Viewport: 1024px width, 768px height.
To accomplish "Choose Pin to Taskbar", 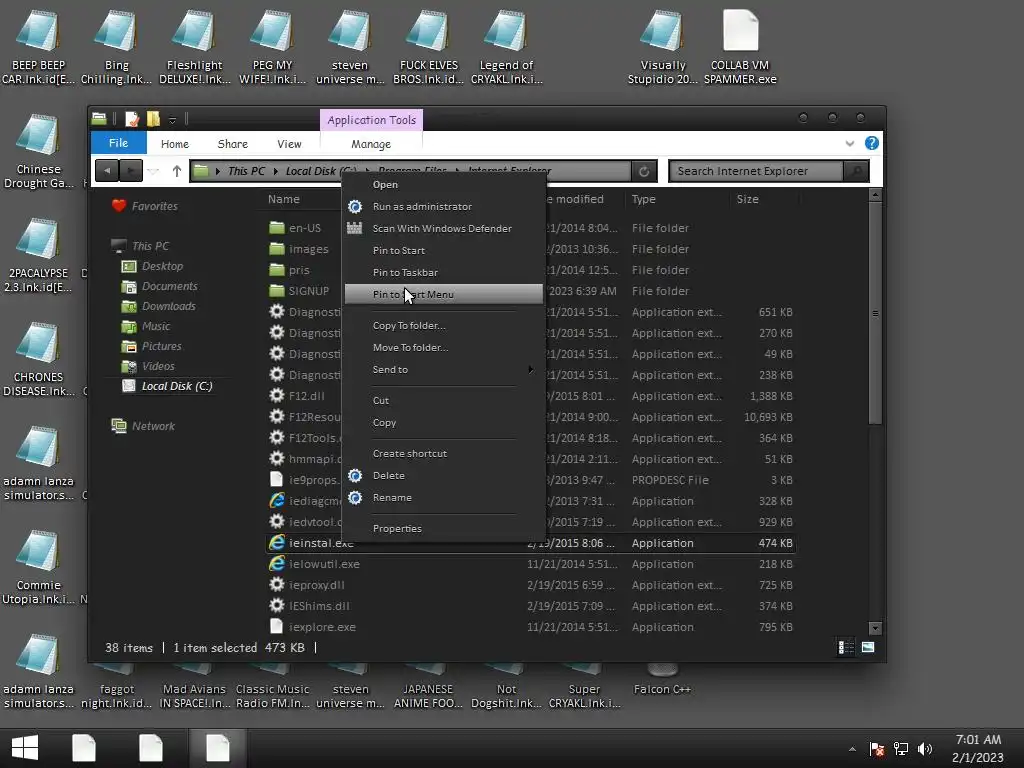I will click(x=405, y=273).
